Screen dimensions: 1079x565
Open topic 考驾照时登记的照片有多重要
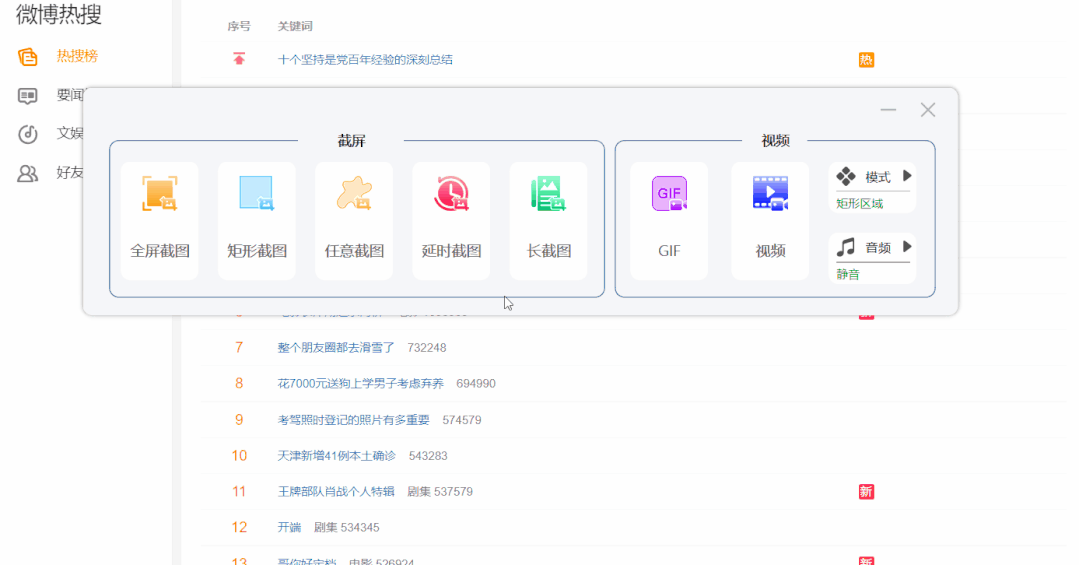tap(353, 420)
